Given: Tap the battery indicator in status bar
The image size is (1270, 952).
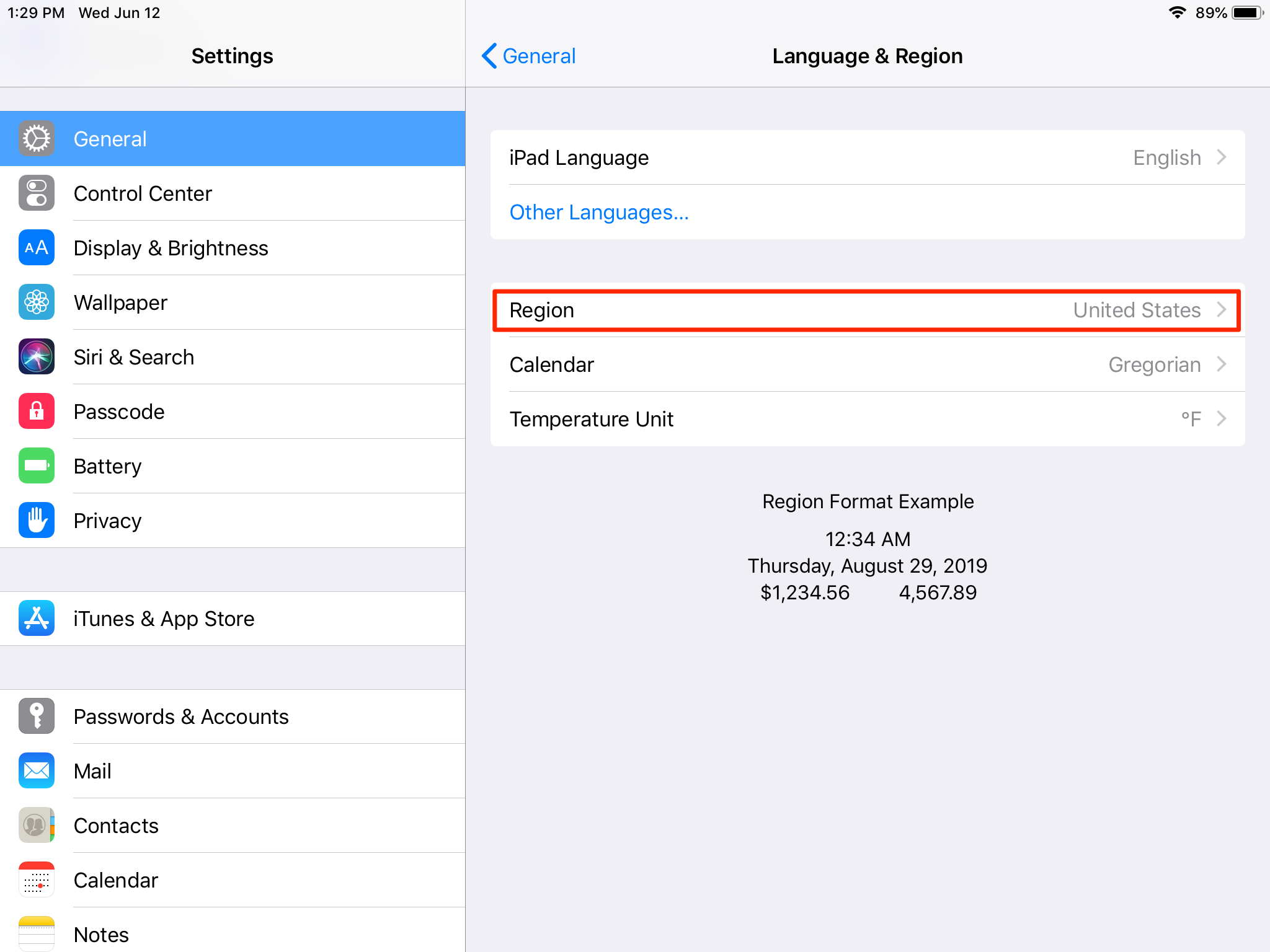Looking at the screenshot, I should [x=1247, y=12].
